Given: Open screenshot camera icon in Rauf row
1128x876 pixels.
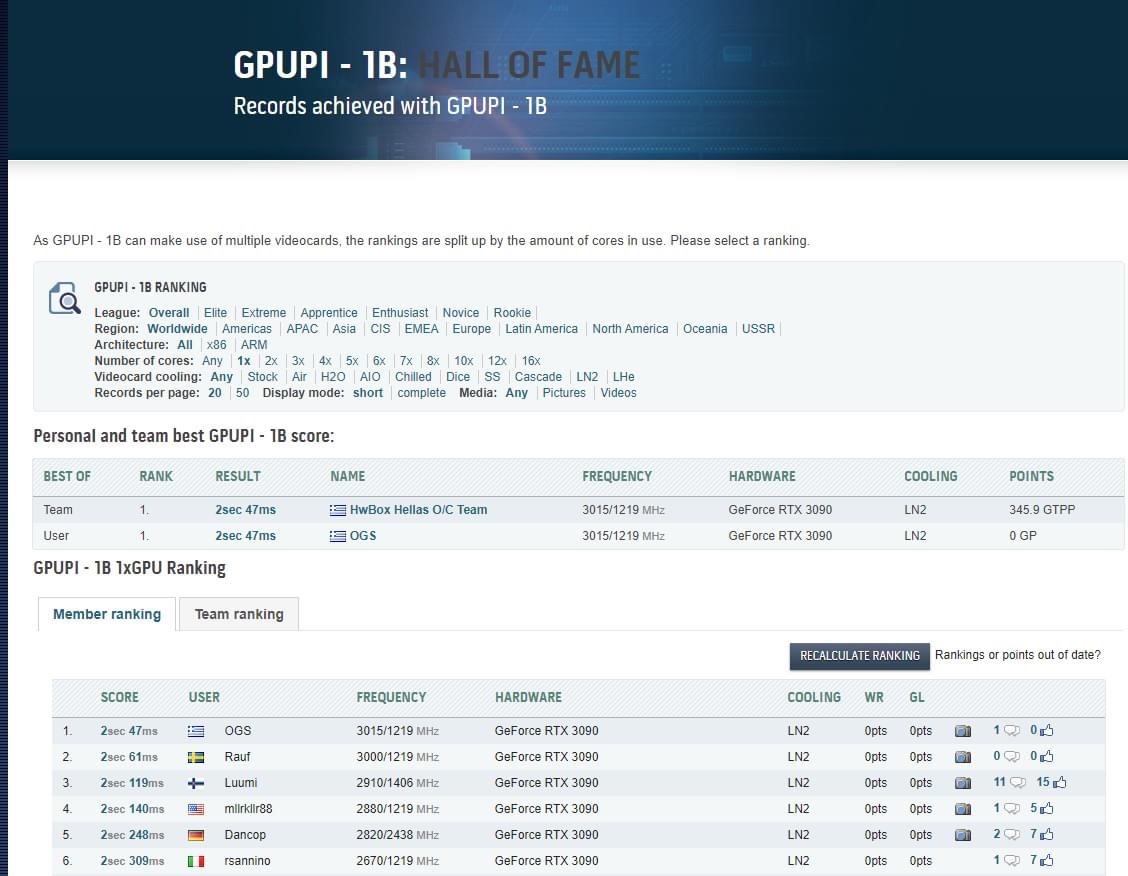Looking at the screenshot, I should pyautogui.click(x=963, y=757).
